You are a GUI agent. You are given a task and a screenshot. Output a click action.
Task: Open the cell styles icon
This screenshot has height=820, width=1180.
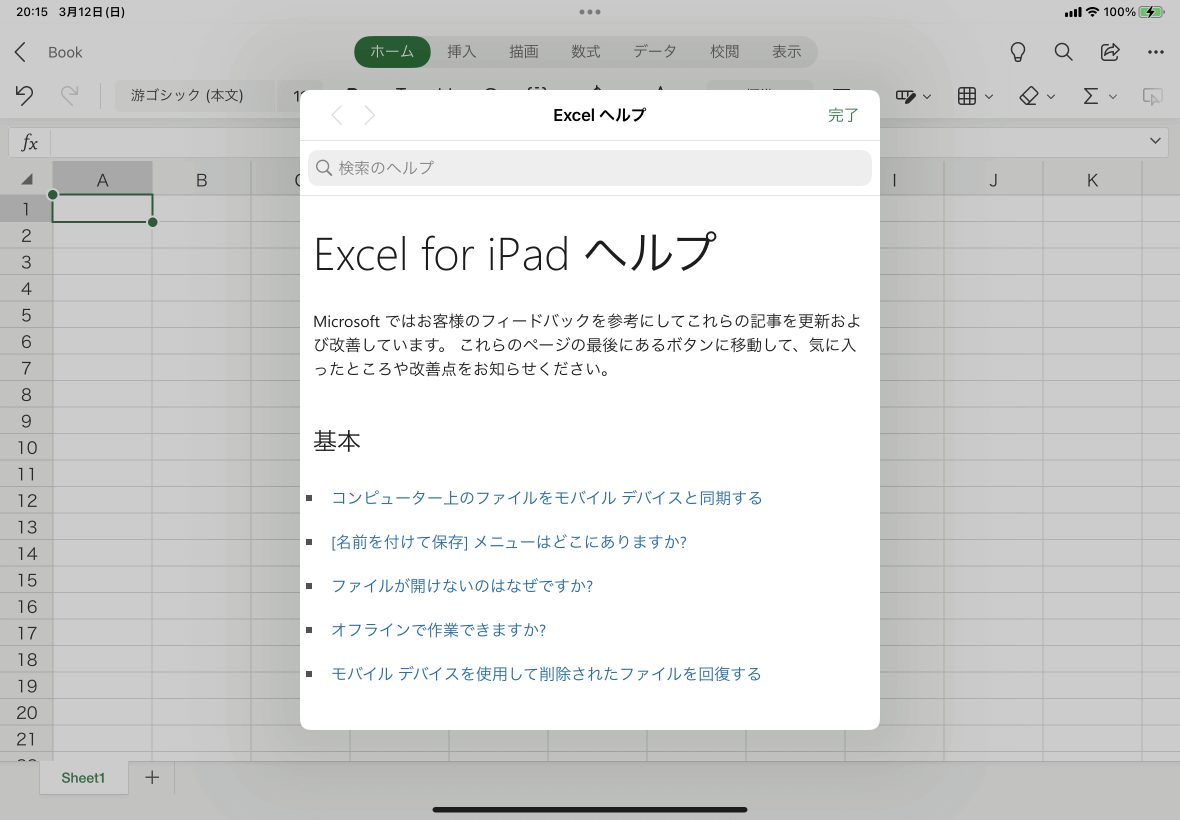[906, 96]
